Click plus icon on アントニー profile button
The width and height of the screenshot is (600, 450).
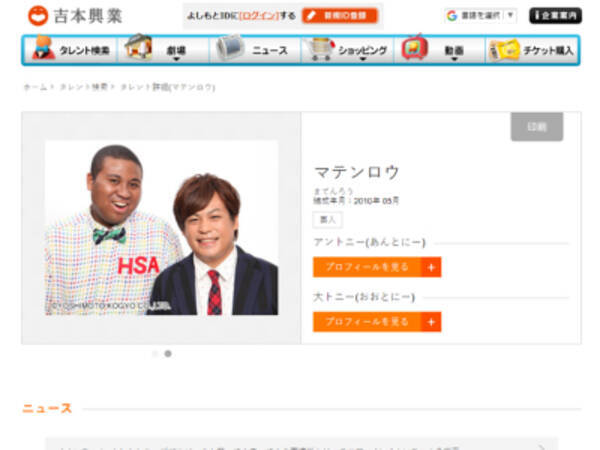tap(431, 267)
